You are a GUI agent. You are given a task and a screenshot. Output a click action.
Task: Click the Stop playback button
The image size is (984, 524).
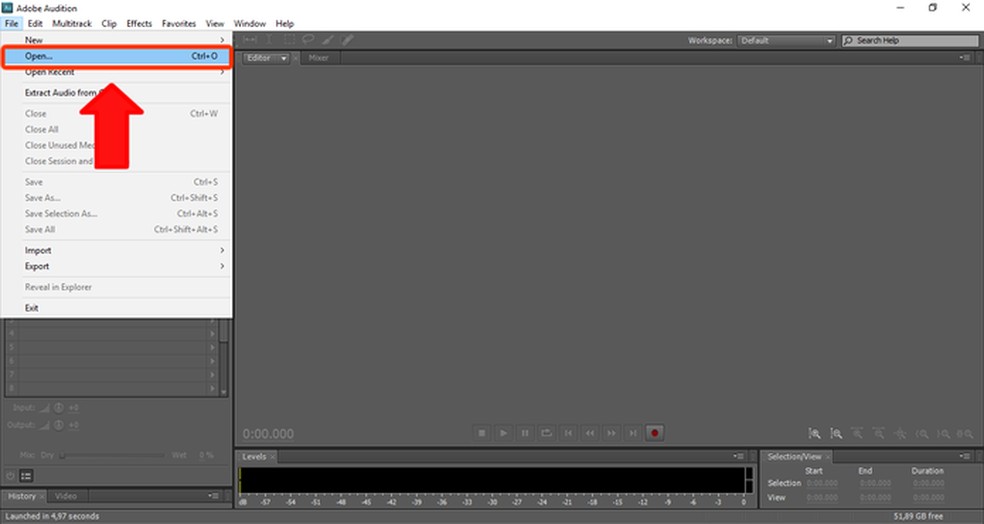[x=482, y=433]
